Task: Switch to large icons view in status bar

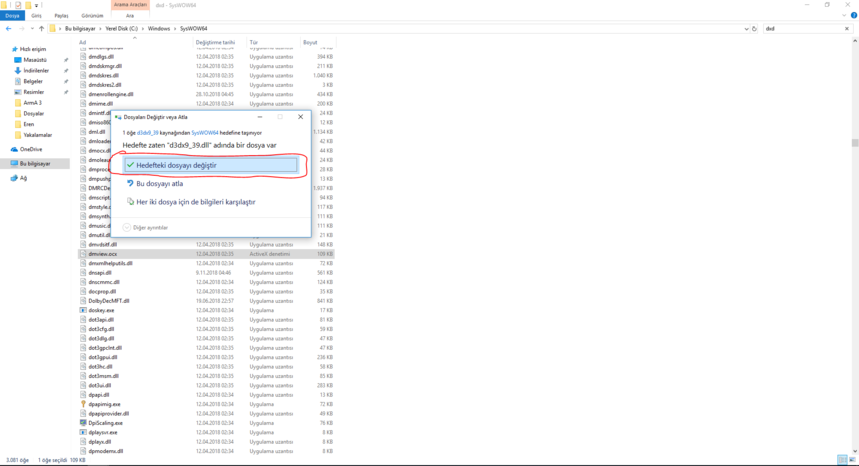Action: tap(852, 460)
